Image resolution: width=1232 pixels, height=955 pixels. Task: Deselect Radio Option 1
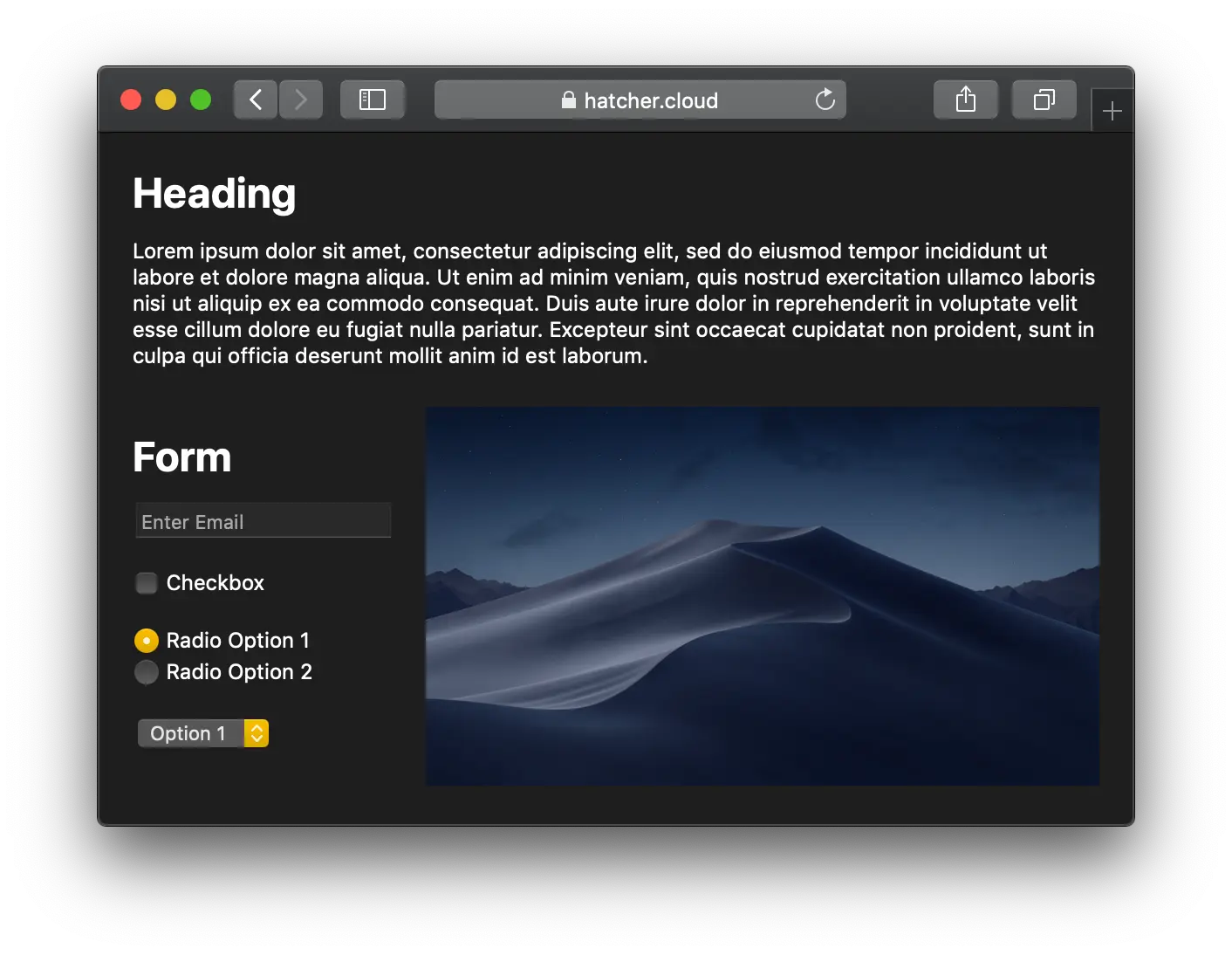point(146,640)
